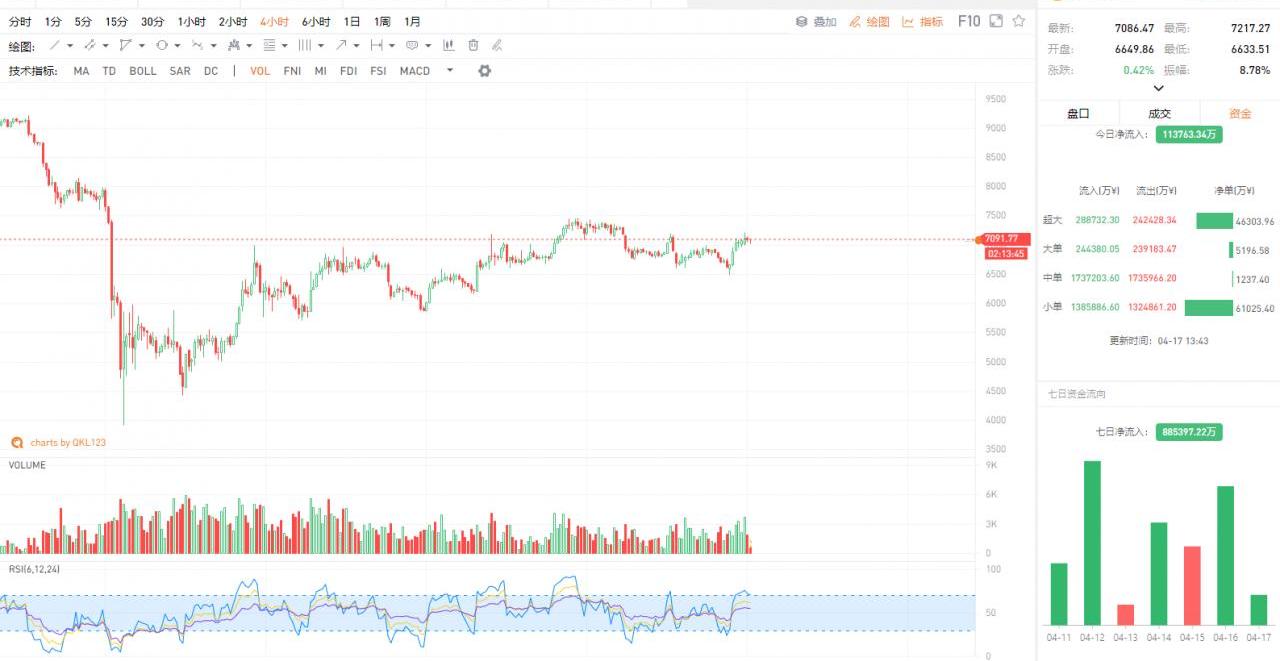Open indicator settings gear icon

pos(485,71)
